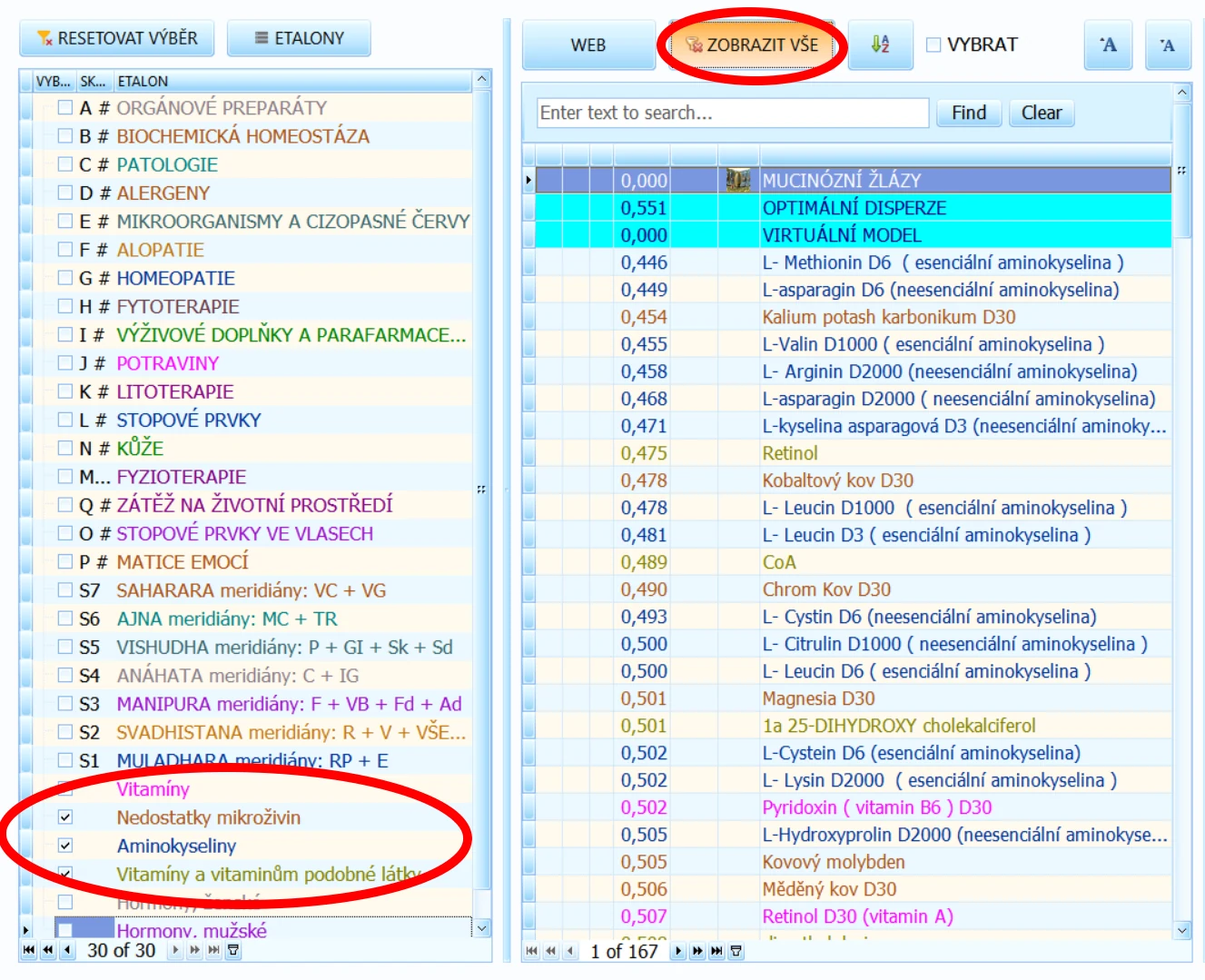Click the MUCINÓZNÍ ŽLÁZY row picture icon
Screen dimensions: 1205x980
(737, 180)
